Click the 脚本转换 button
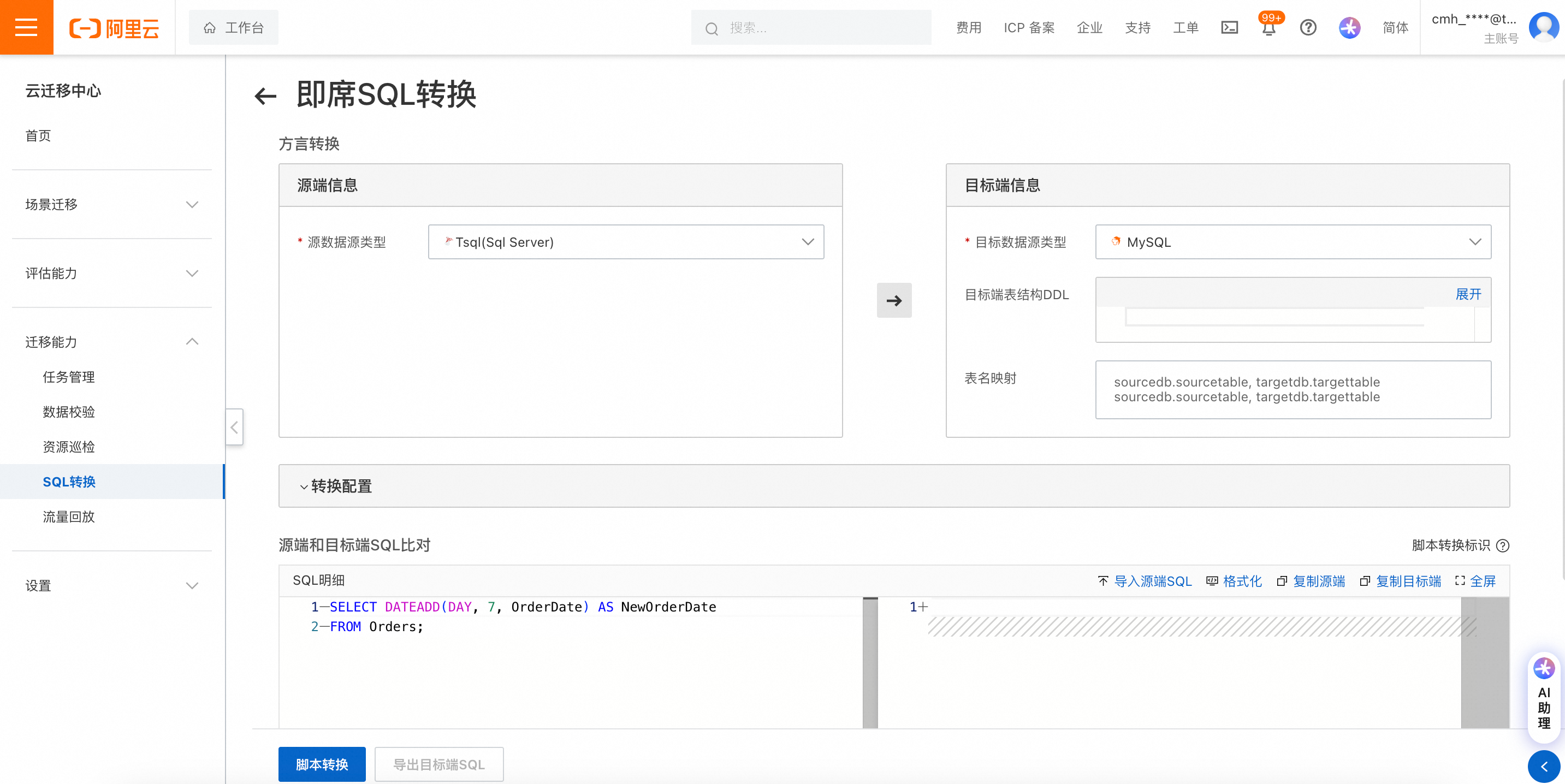This screenshot has height=784, width=1565. (x=322, y=764)
